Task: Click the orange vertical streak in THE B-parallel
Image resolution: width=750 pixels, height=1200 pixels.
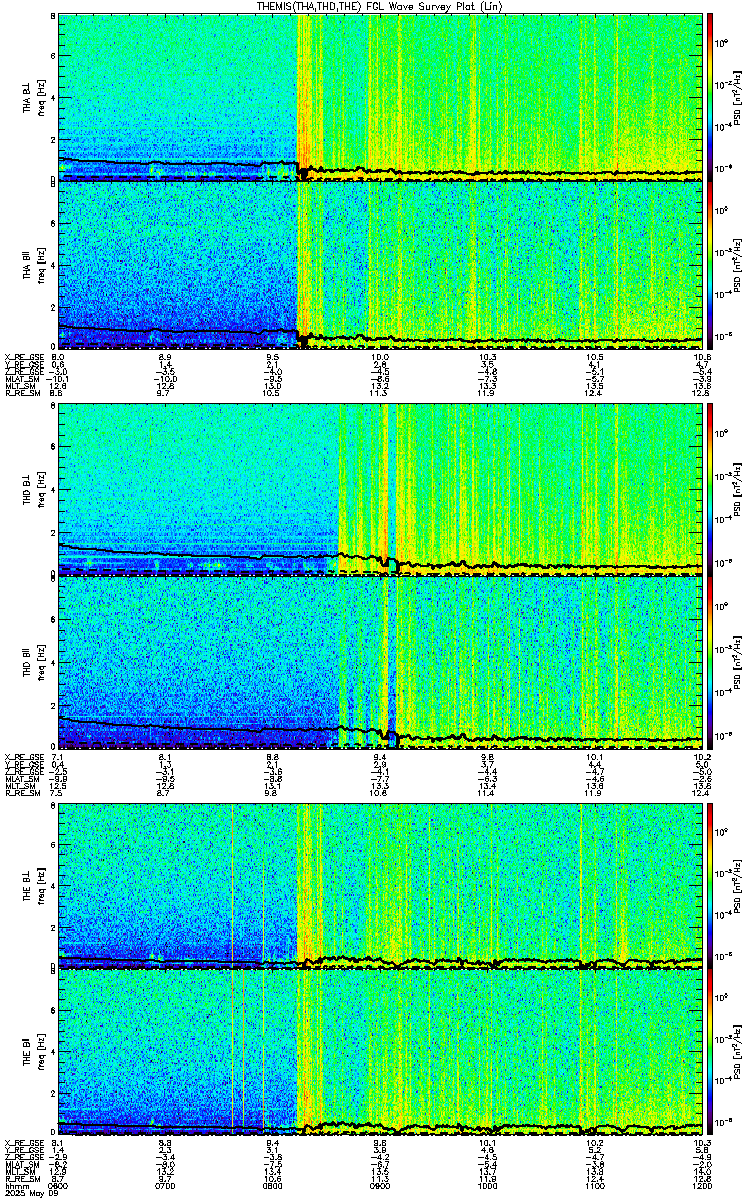Action: tap(232, 1054)
